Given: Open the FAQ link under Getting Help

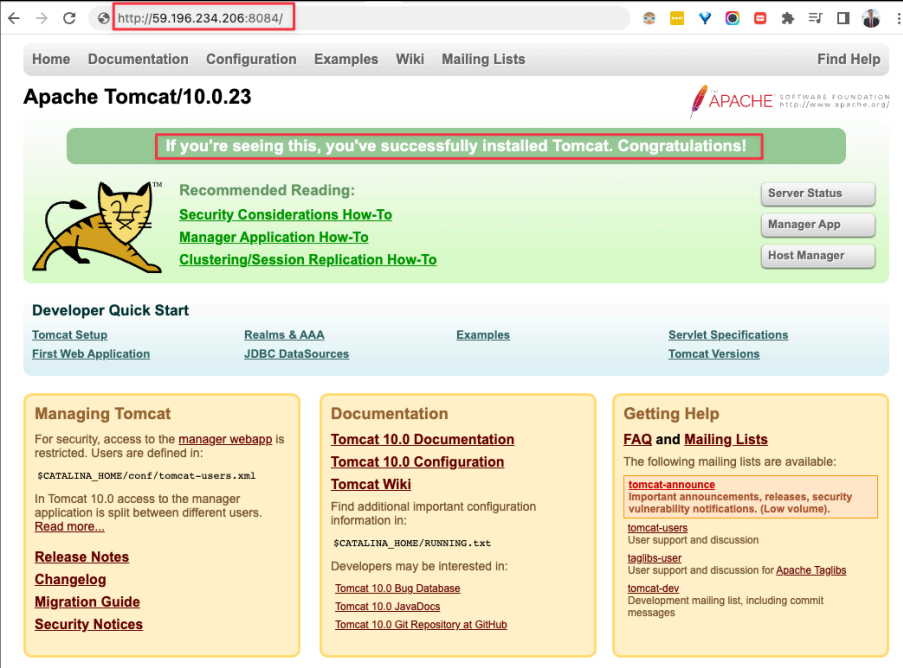Looking at the screenshot, I should click(638, 439).
